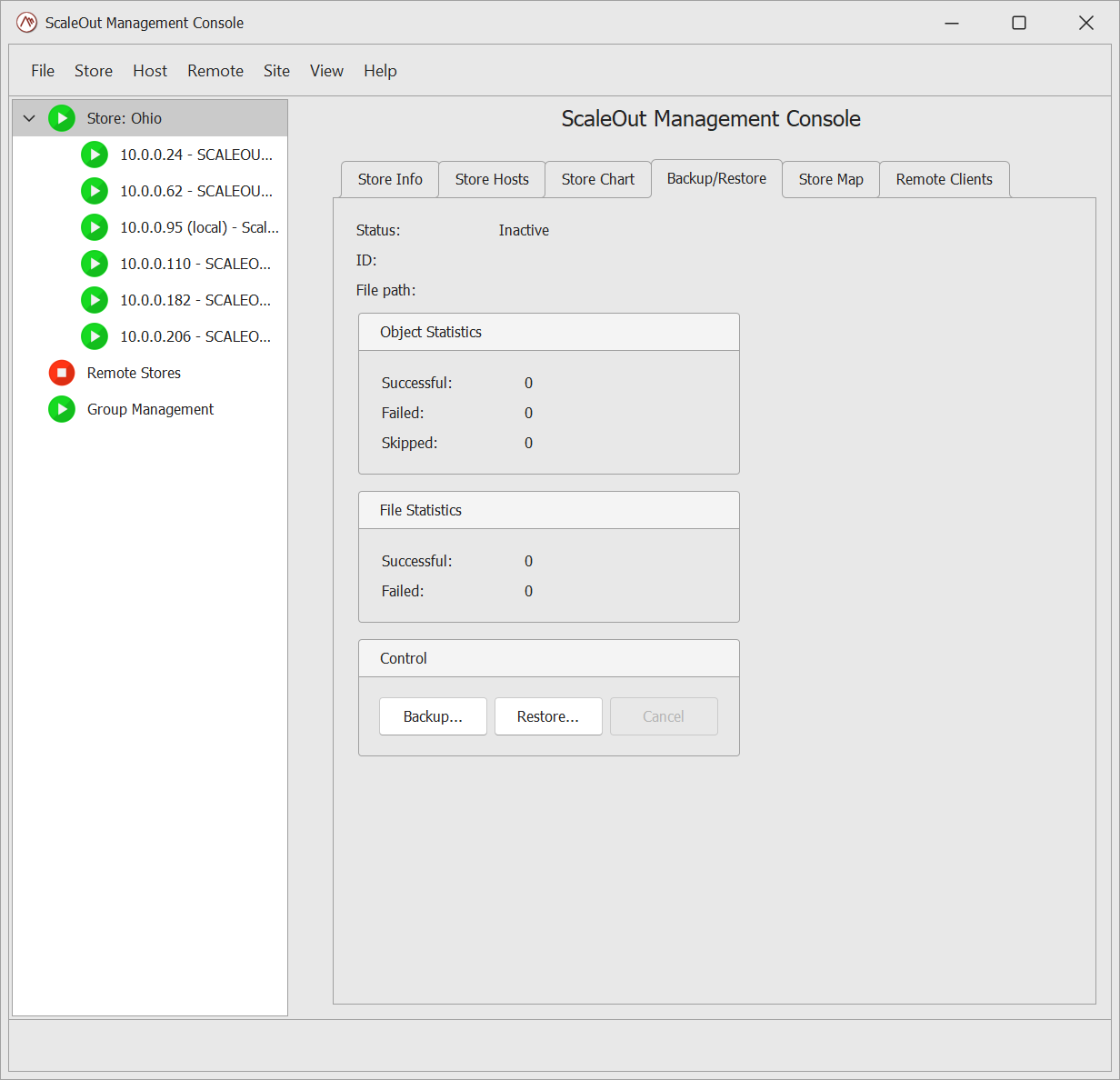This screenshot has height=1080, width=1120.
Task: Open the Help menu
Action: pos(380,71)
